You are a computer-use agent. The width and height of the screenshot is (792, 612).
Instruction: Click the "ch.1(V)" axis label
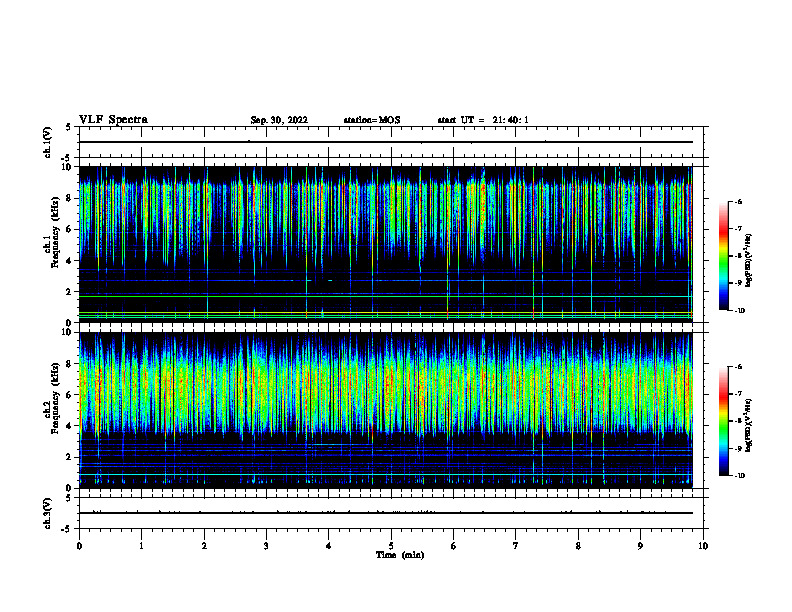tap(47, 142)
